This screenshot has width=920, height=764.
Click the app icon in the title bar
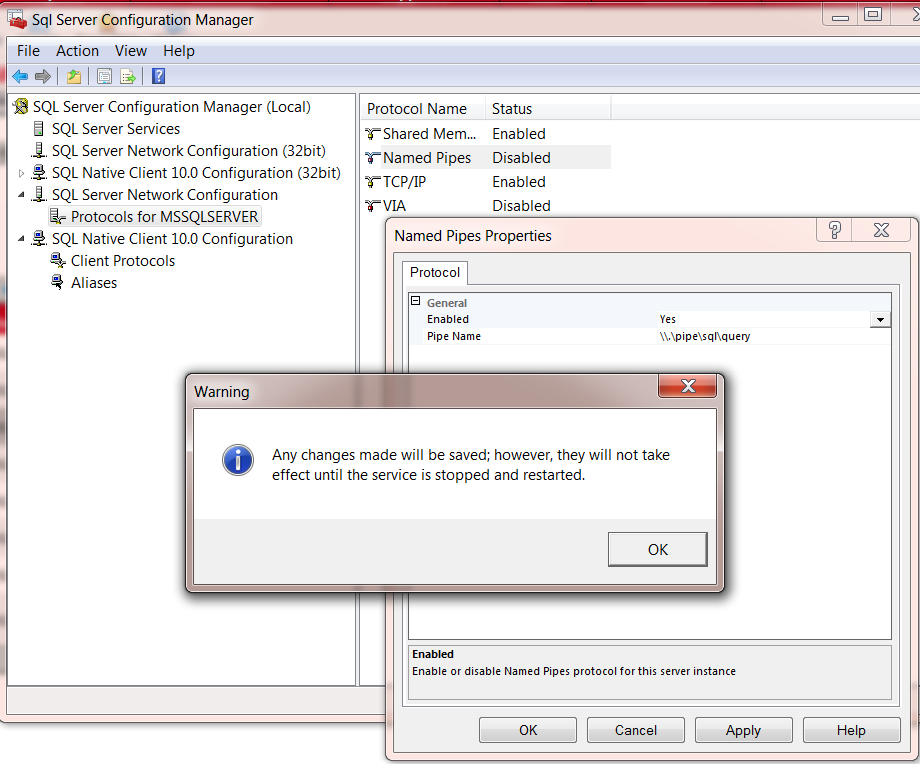click(x=16, y=19)
